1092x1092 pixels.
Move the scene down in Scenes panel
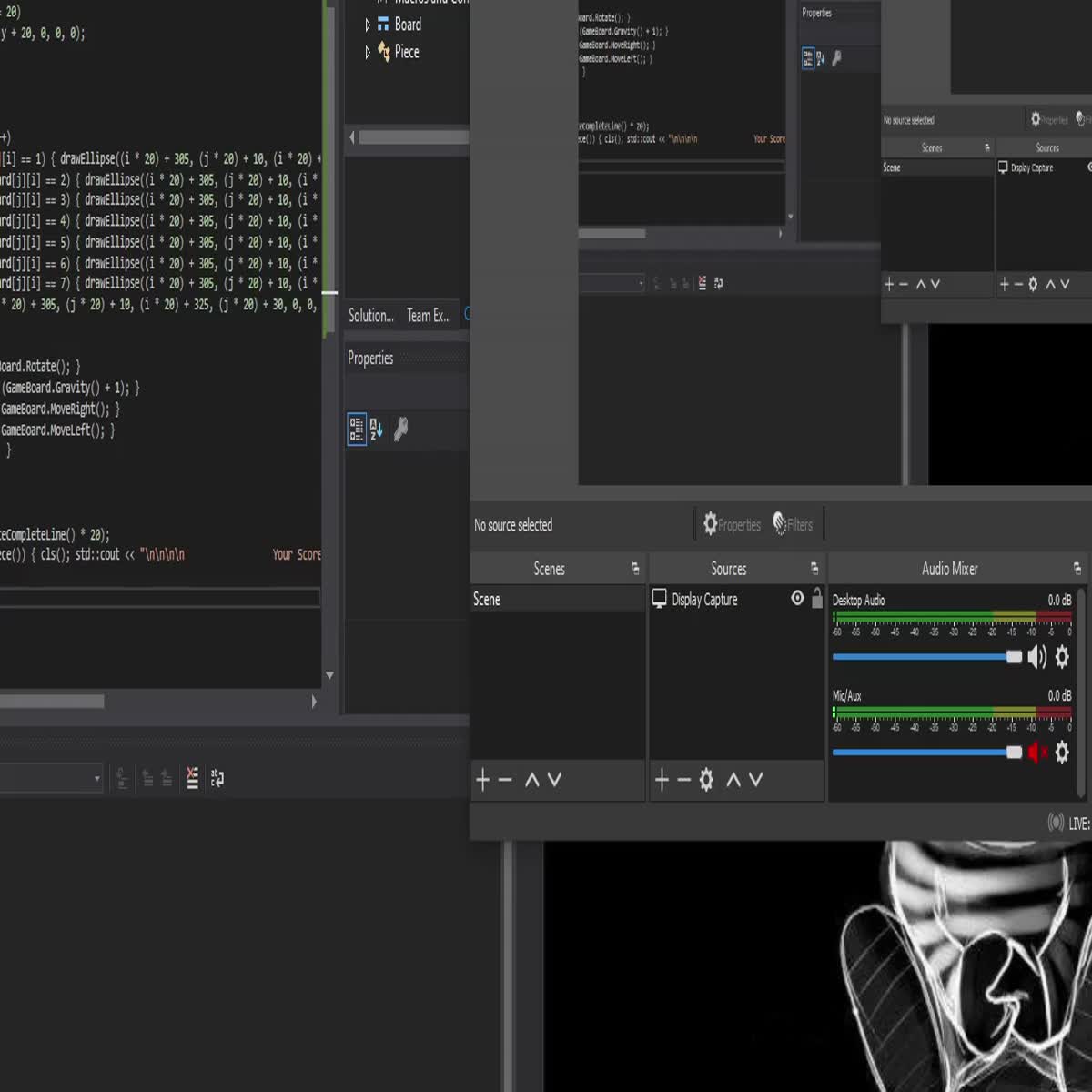[554, 779]
